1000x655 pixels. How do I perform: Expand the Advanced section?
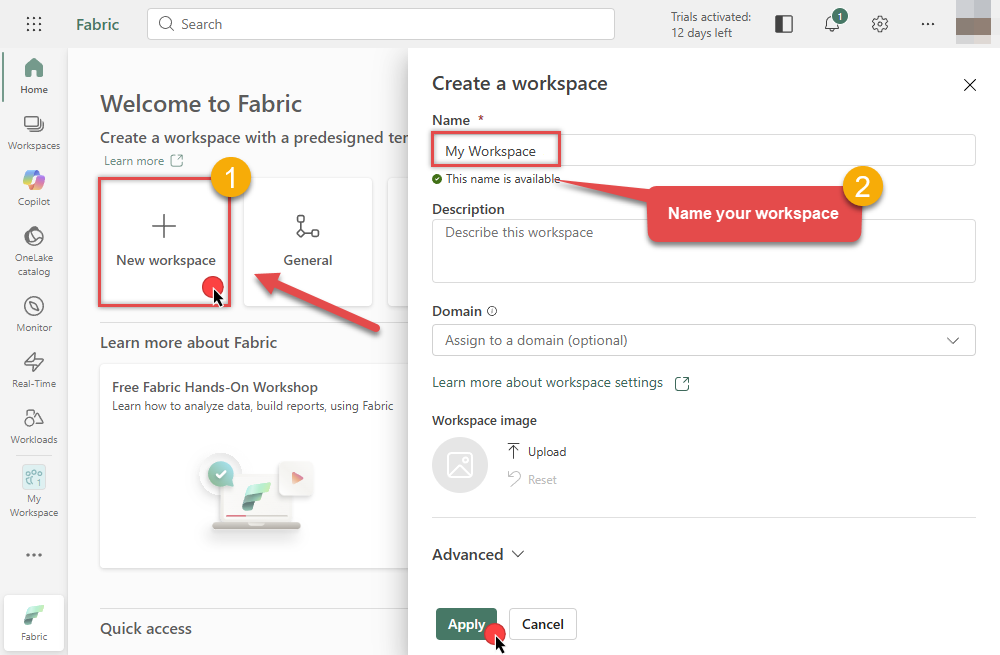[478, 554]
